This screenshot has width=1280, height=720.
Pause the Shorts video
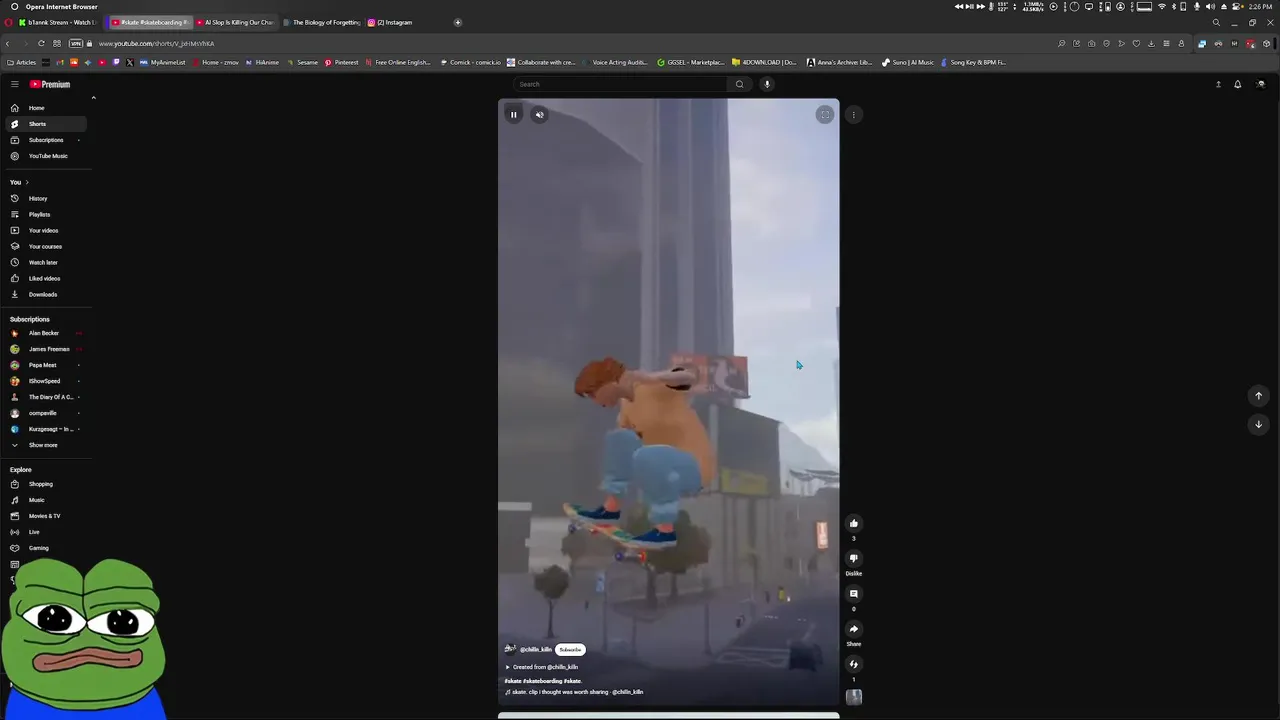(x=513, y=115)
